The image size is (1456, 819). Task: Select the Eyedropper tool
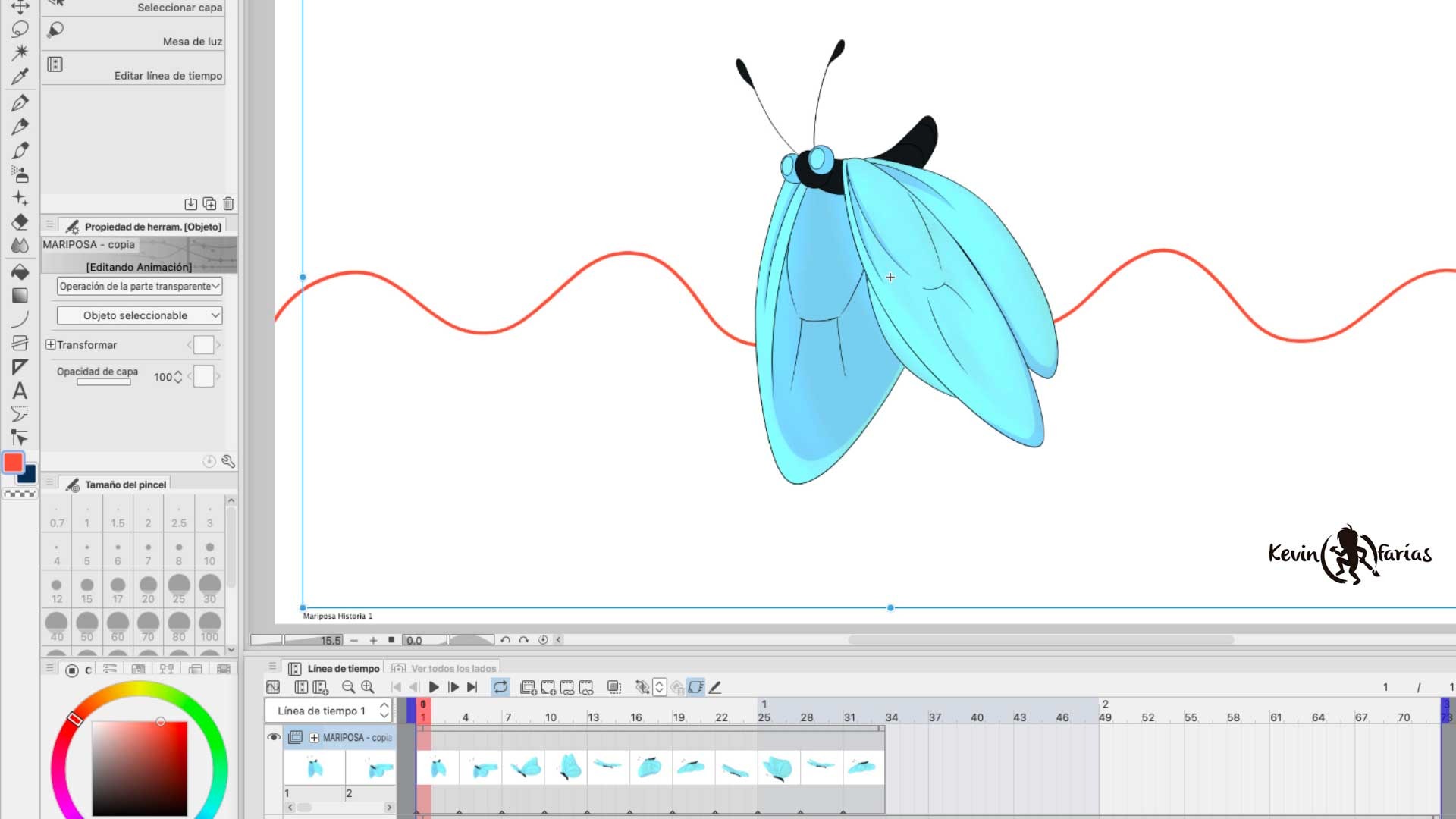coord(21,76)
